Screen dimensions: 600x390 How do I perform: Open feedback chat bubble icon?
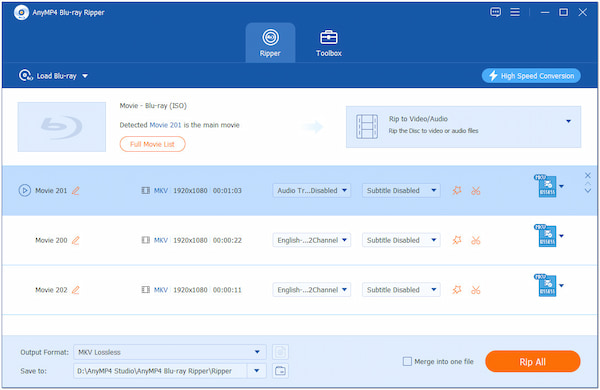point(496,12)
